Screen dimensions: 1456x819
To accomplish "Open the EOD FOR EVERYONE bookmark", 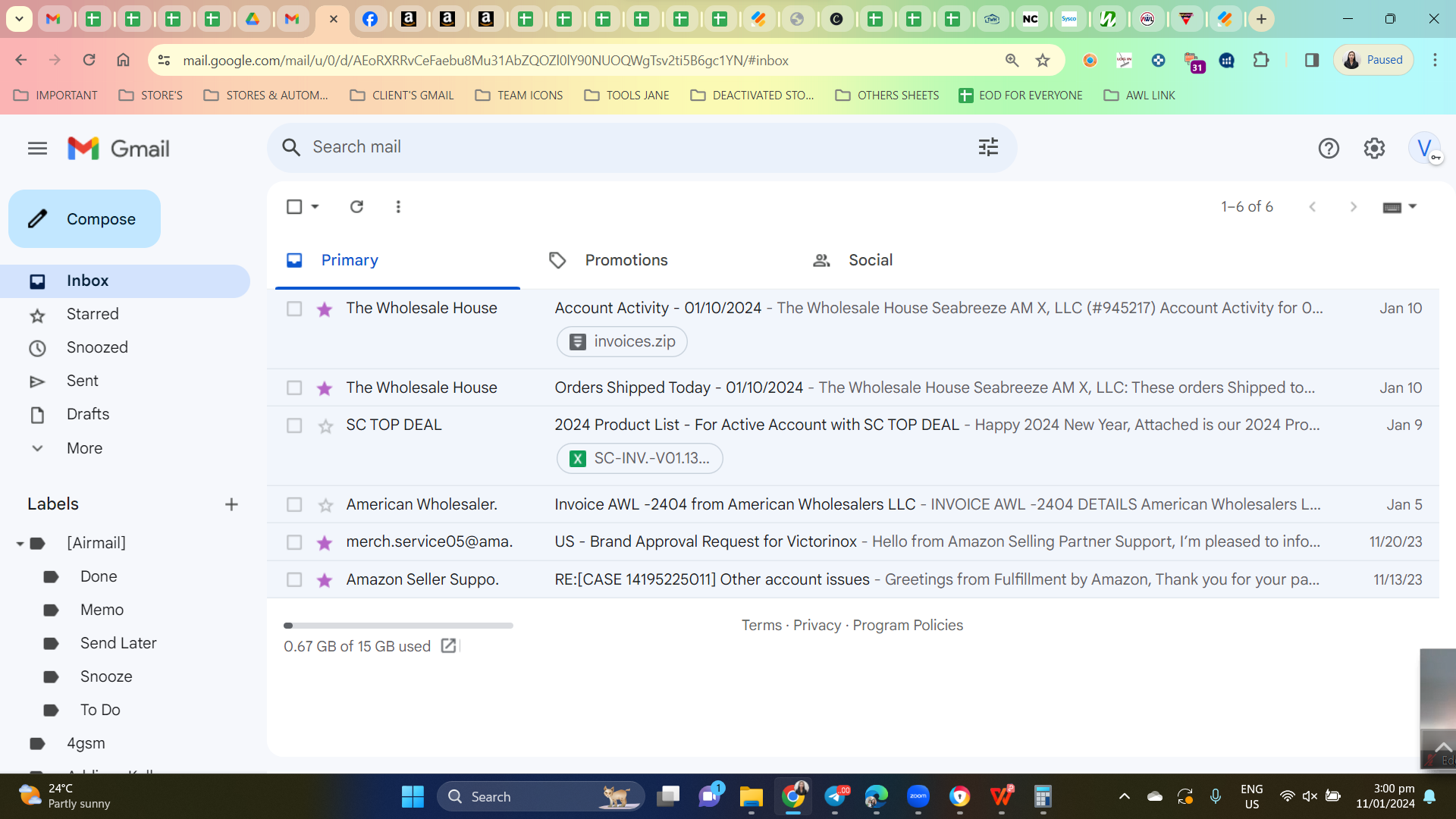I will tap(1020, 96).
